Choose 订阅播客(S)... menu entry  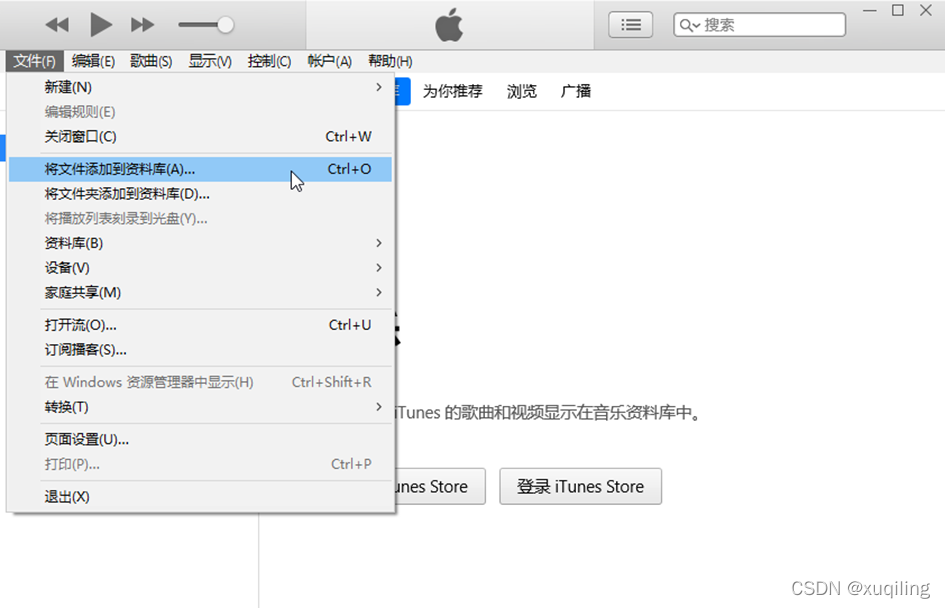coord(200,350)
